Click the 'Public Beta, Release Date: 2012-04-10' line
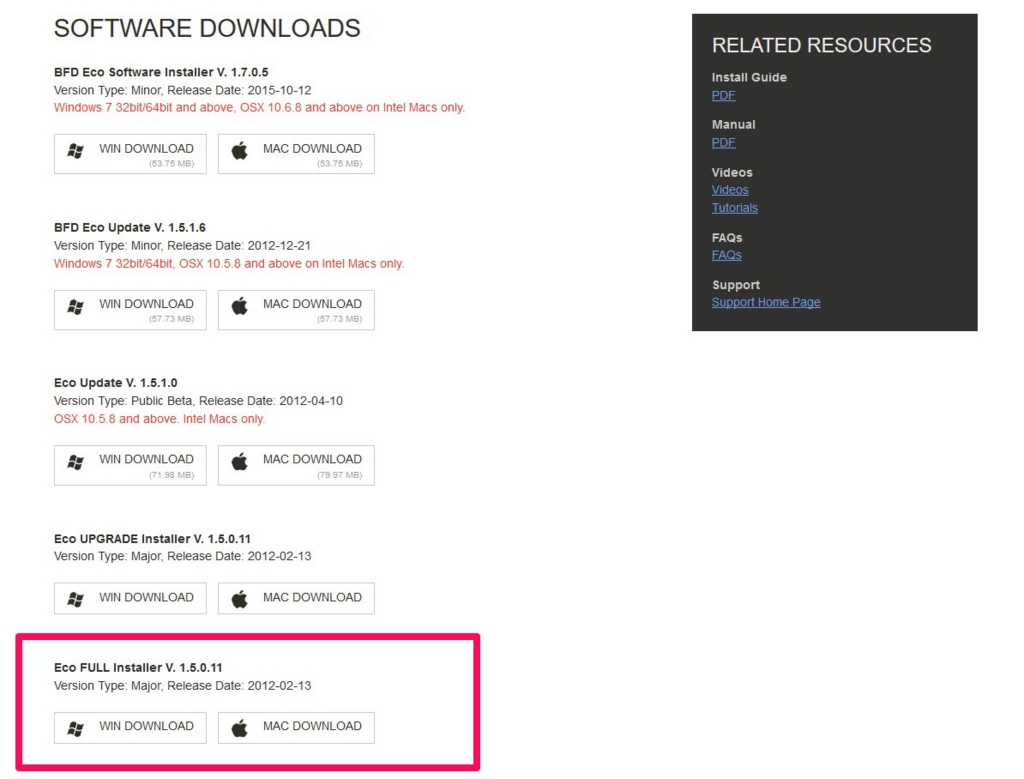Viewport: 1024px width, 779px height. tap(198, 401)
